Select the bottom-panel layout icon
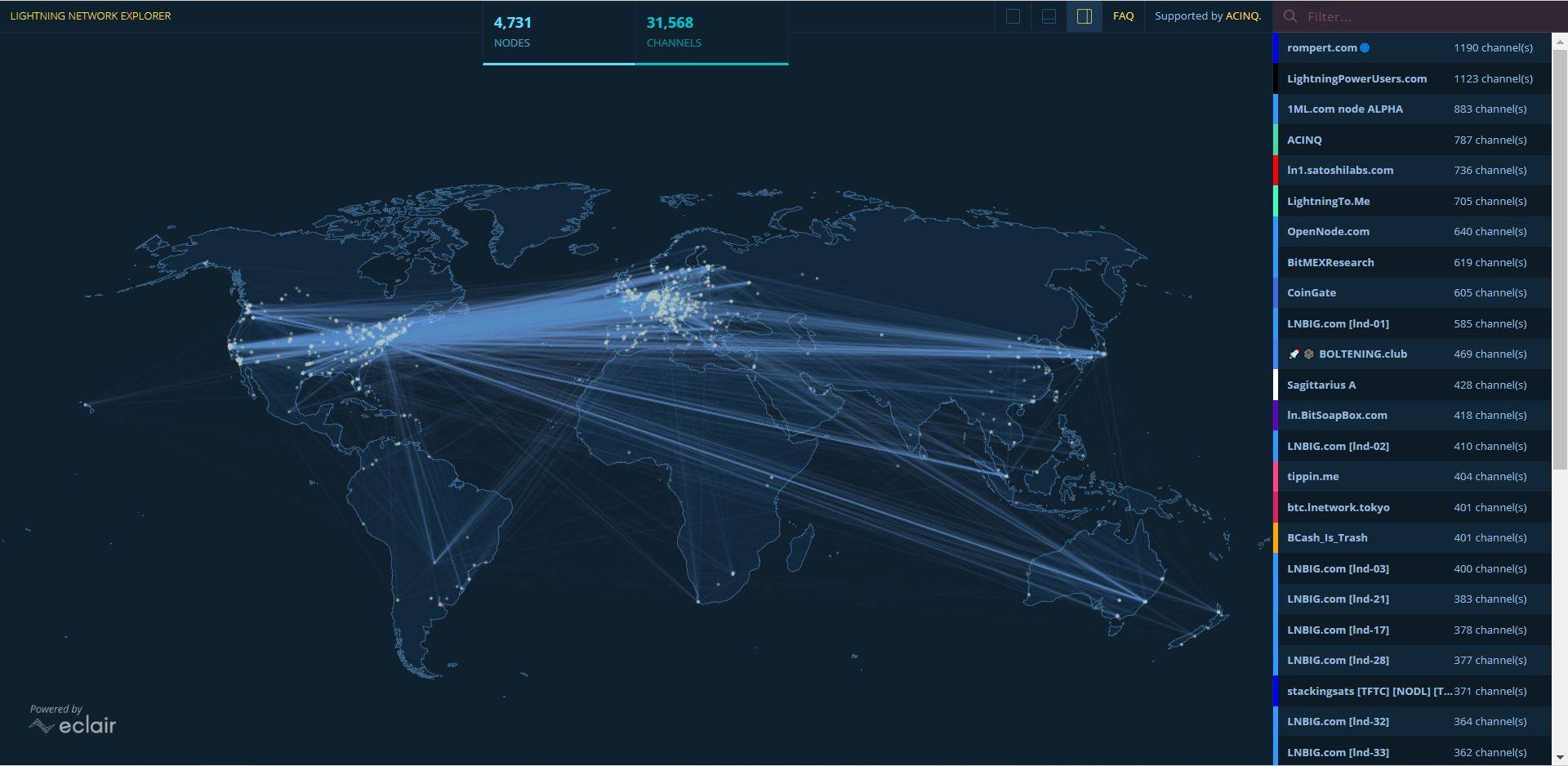This screenshot has height=766, width=1568. (1049, 16)
